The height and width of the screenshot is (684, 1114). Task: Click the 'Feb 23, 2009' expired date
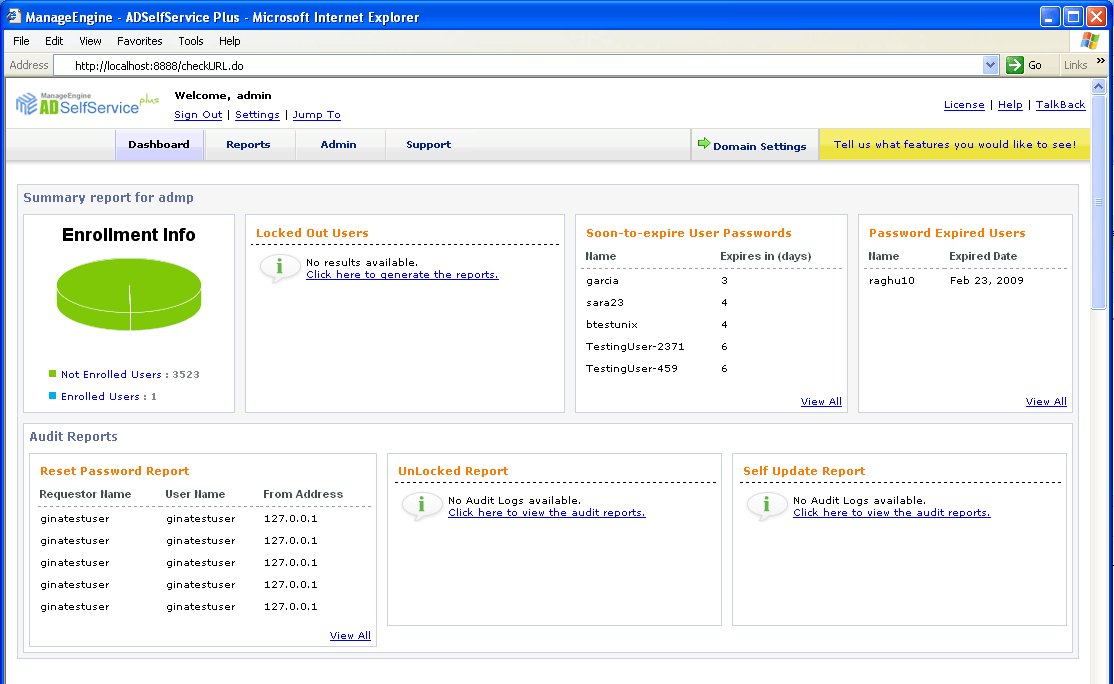point(987,281)
